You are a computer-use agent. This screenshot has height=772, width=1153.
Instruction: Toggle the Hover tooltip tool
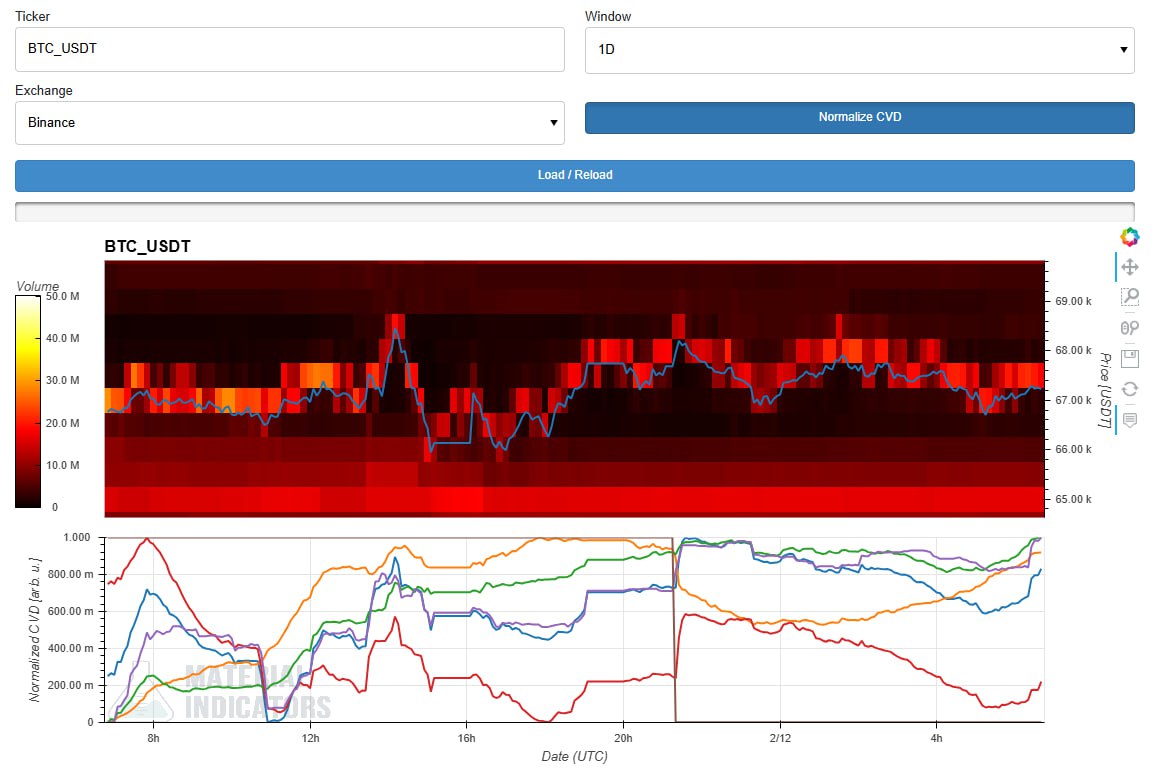pos(1129,420)
